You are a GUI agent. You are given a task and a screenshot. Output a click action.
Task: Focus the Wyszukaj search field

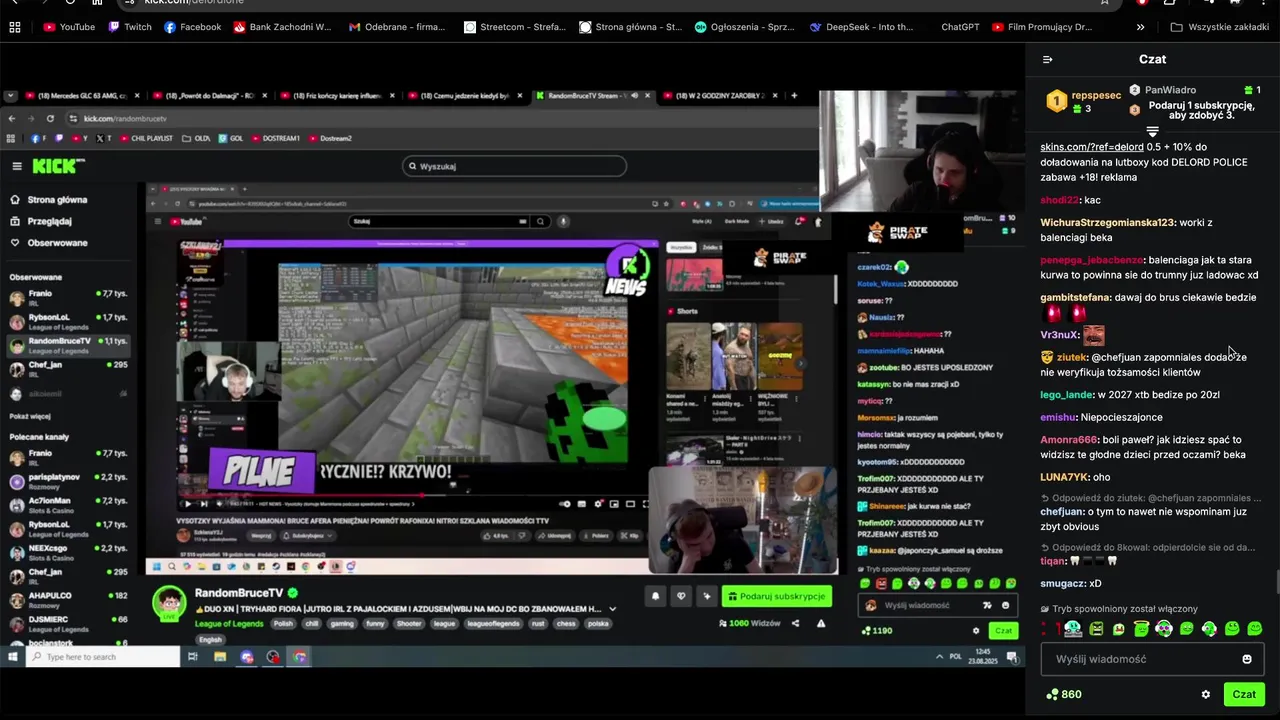(514, 166)
